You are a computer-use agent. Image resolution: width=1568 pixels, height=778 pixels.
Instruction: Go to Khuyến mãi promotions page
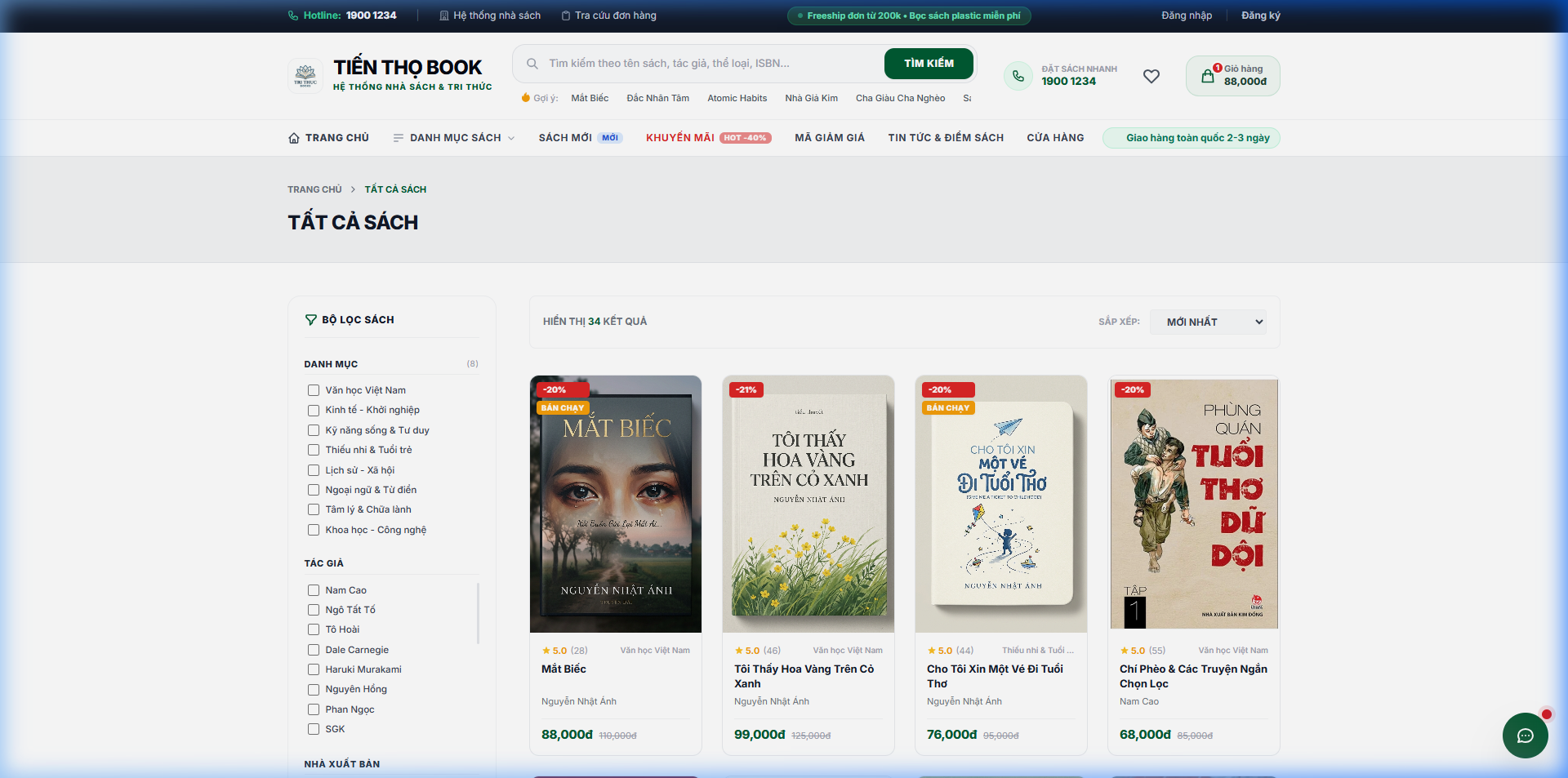coord(708,138)
